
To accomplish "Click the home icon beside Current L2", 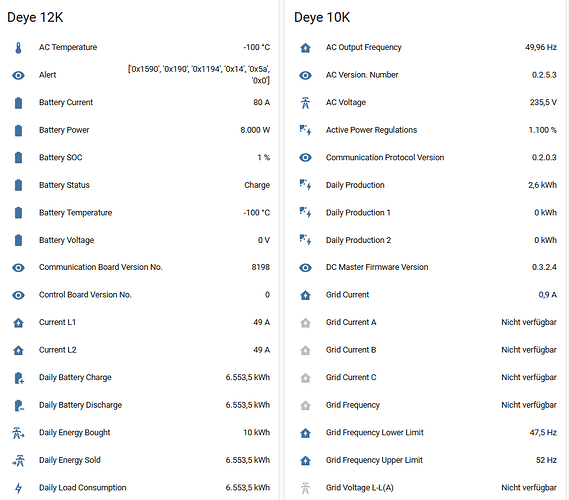I will [x=19, y=350].
